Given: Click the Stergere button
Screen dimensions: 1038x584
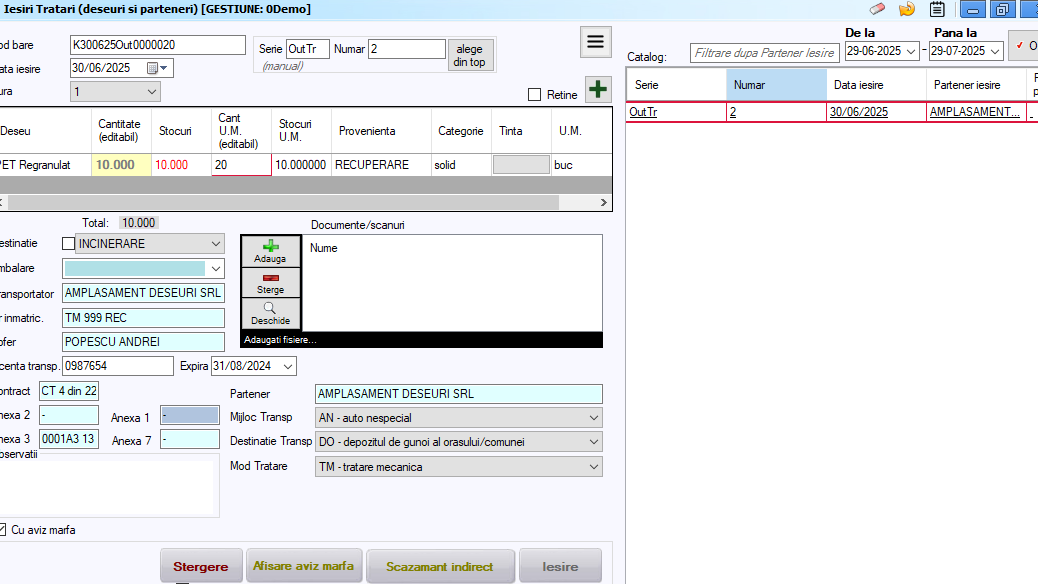Looking at the screenshot, I should 201,566.
